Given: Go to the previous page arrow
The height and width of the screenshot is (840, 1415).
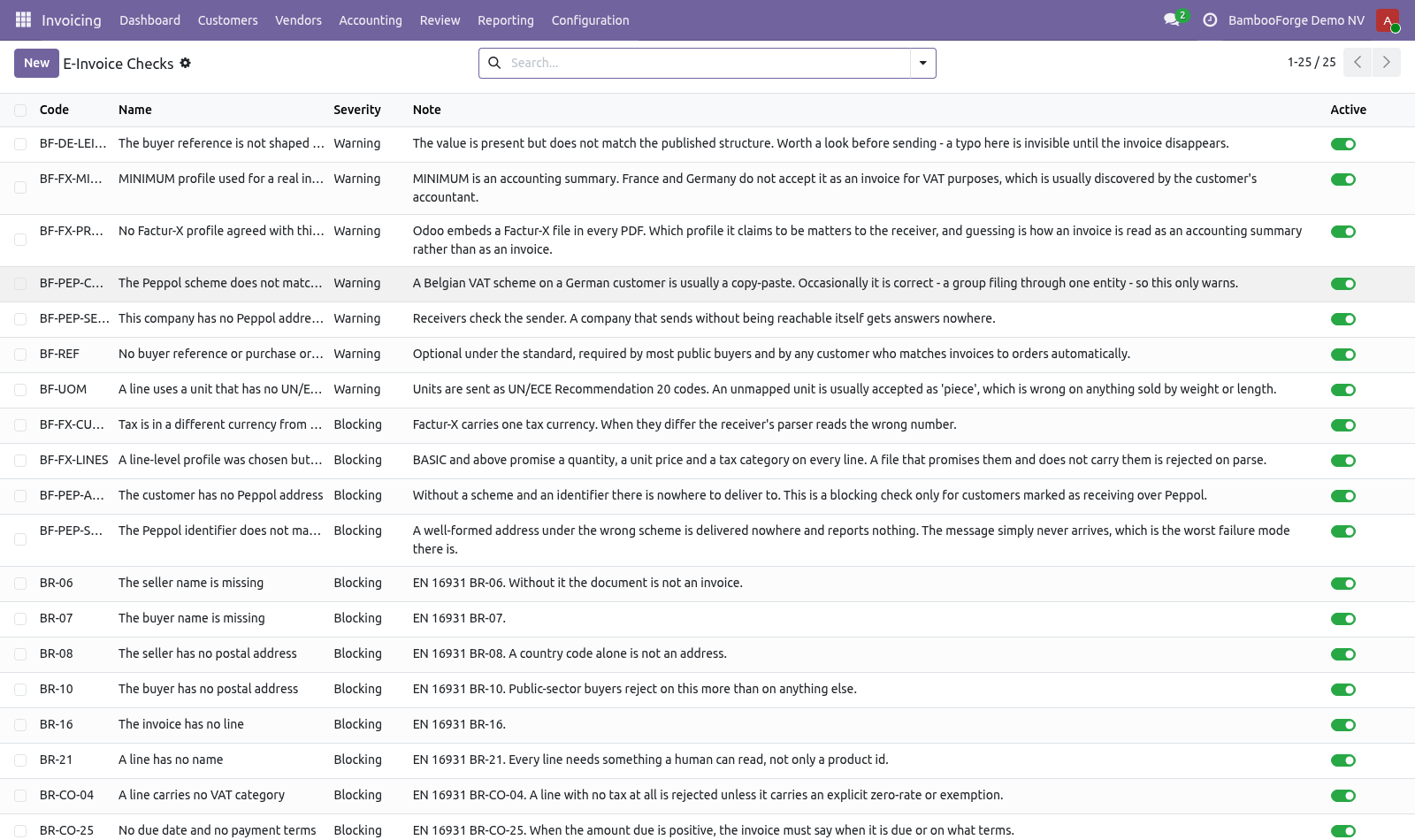Looking at the screenshot, I should tap(1358, 62).
